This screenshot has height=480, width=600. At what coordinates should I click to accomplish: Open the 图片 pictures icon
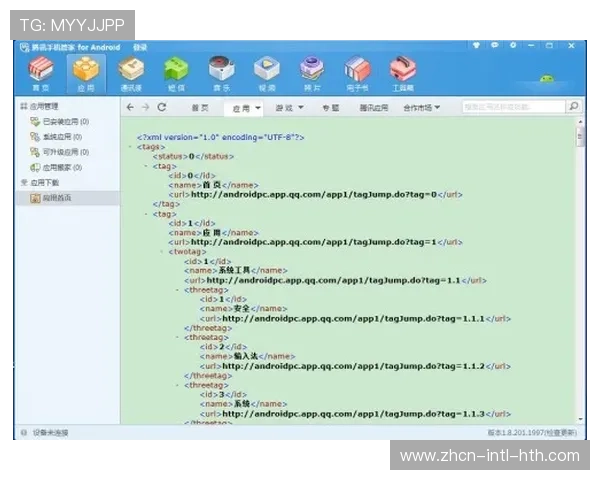coord(312,72)
